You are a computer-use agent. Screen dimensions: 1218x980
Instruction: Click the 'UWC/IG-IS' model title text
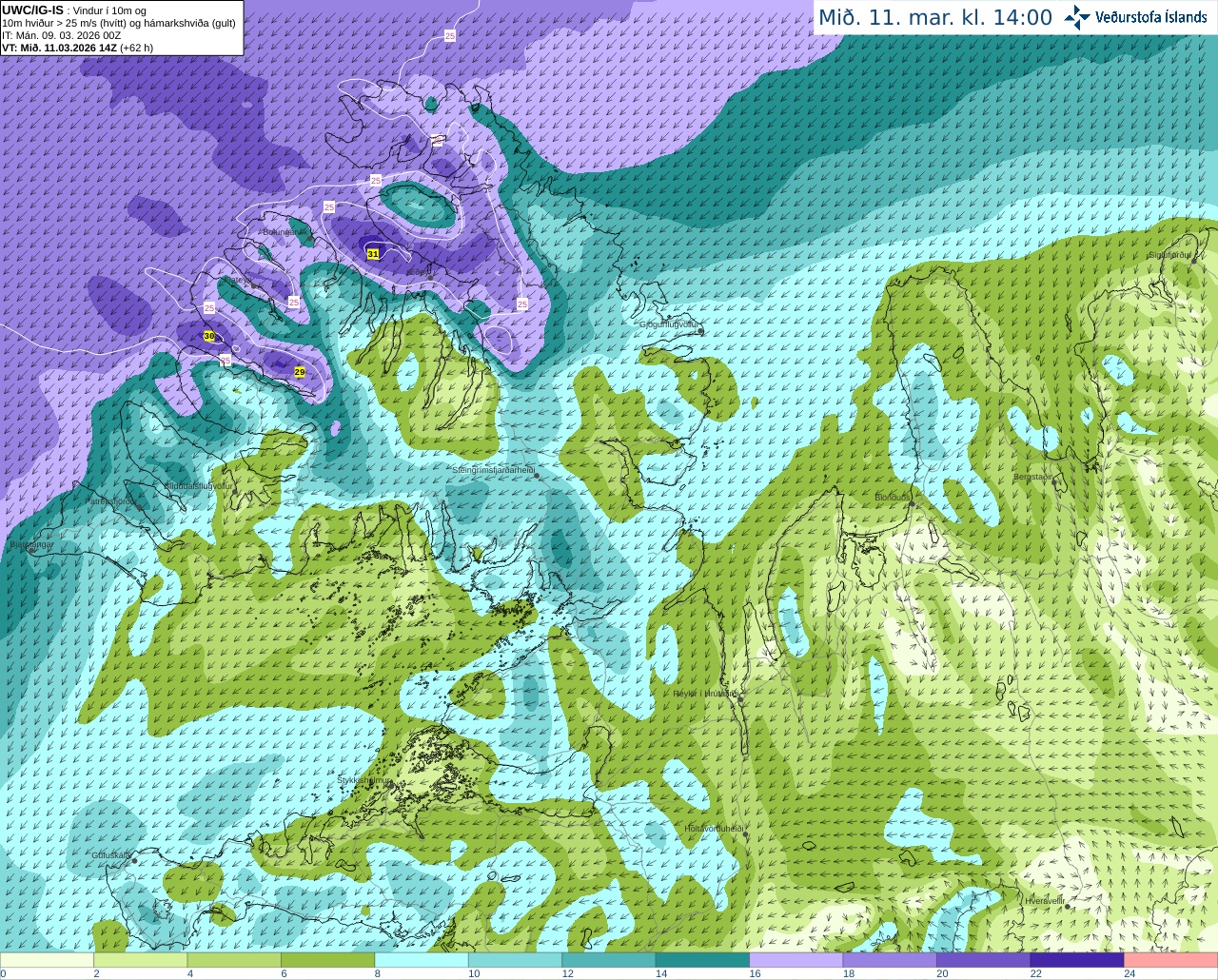pyautogui.click(x=32, y=10)
